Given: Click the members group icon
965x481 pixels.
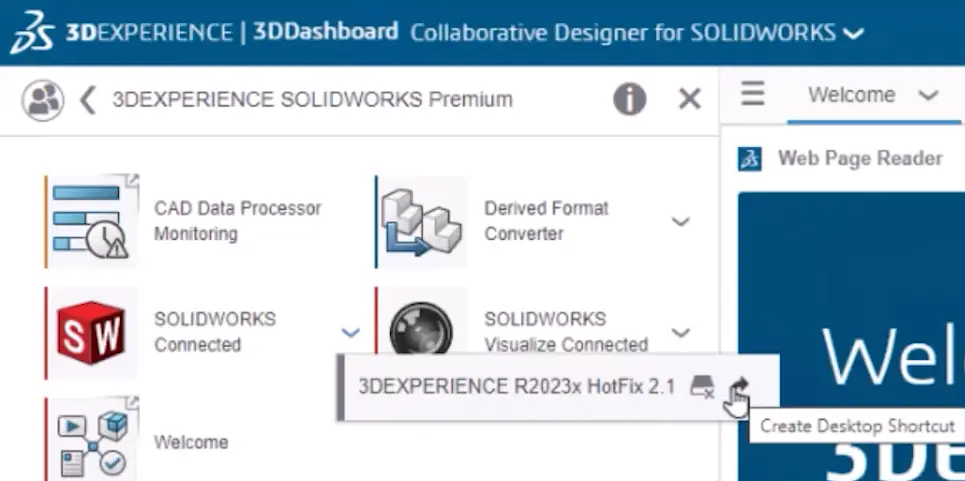Looking at the screenshot, I should [x=42, y=100].
